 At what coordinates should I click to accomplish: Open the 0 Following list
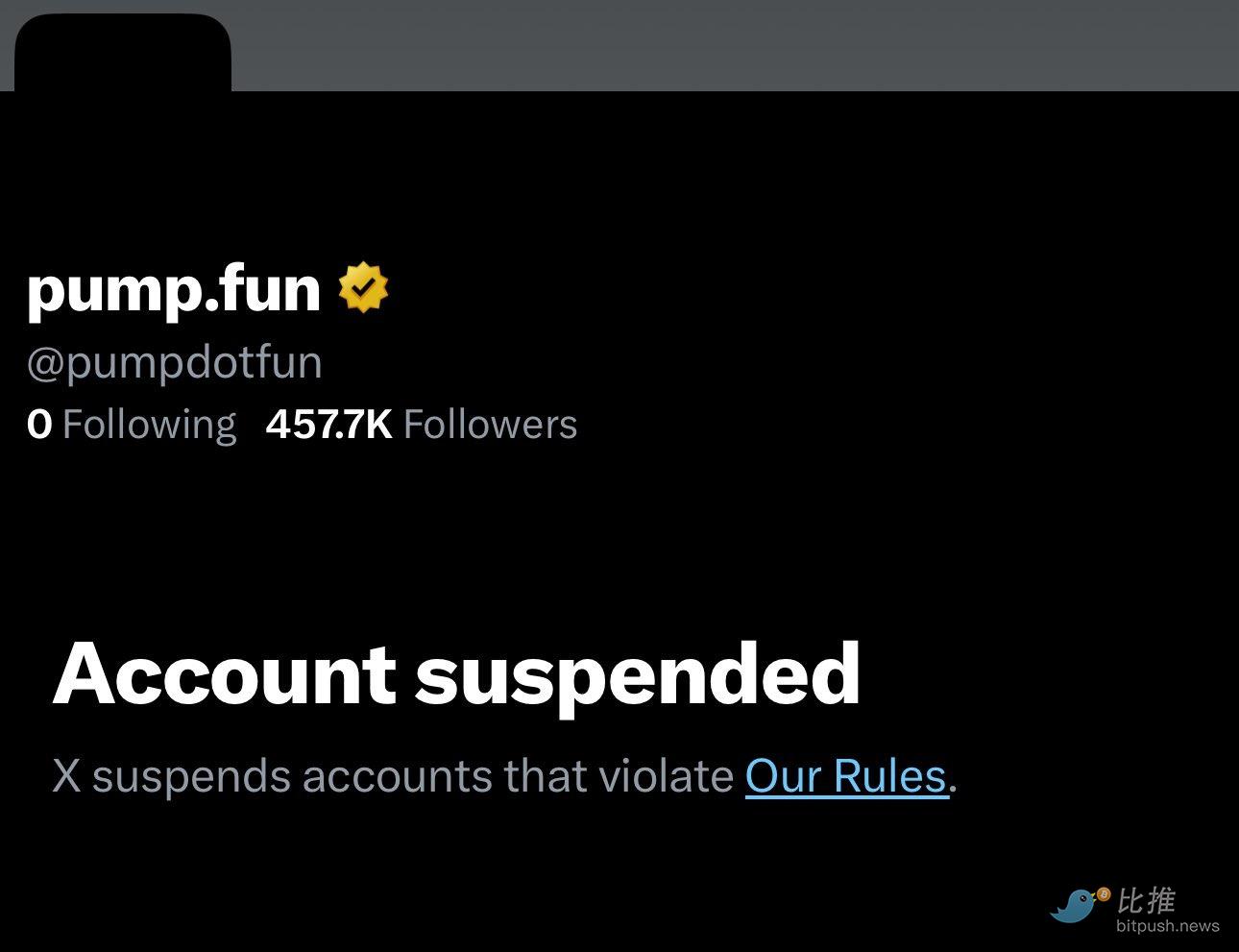(x=133, y=424)
